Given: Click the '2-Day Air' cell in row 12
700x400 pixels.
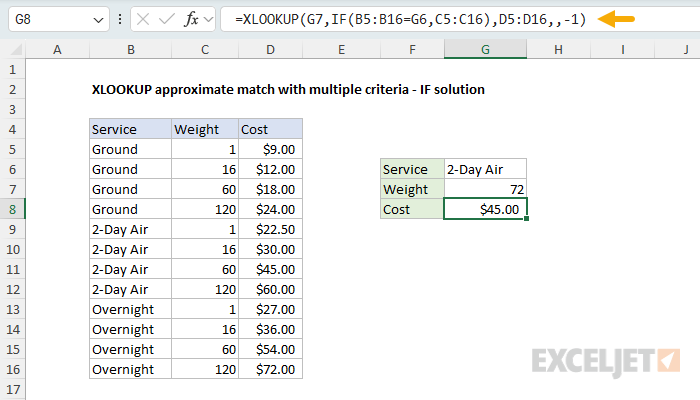Looking at the screenshot, I should click(x=130, y=289).
